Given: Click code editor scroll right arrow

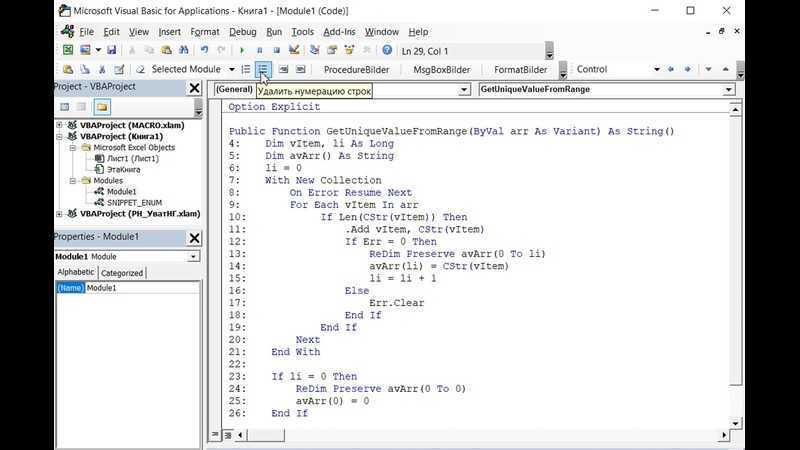Looking at the screenshot, I should tap(723, 435).
